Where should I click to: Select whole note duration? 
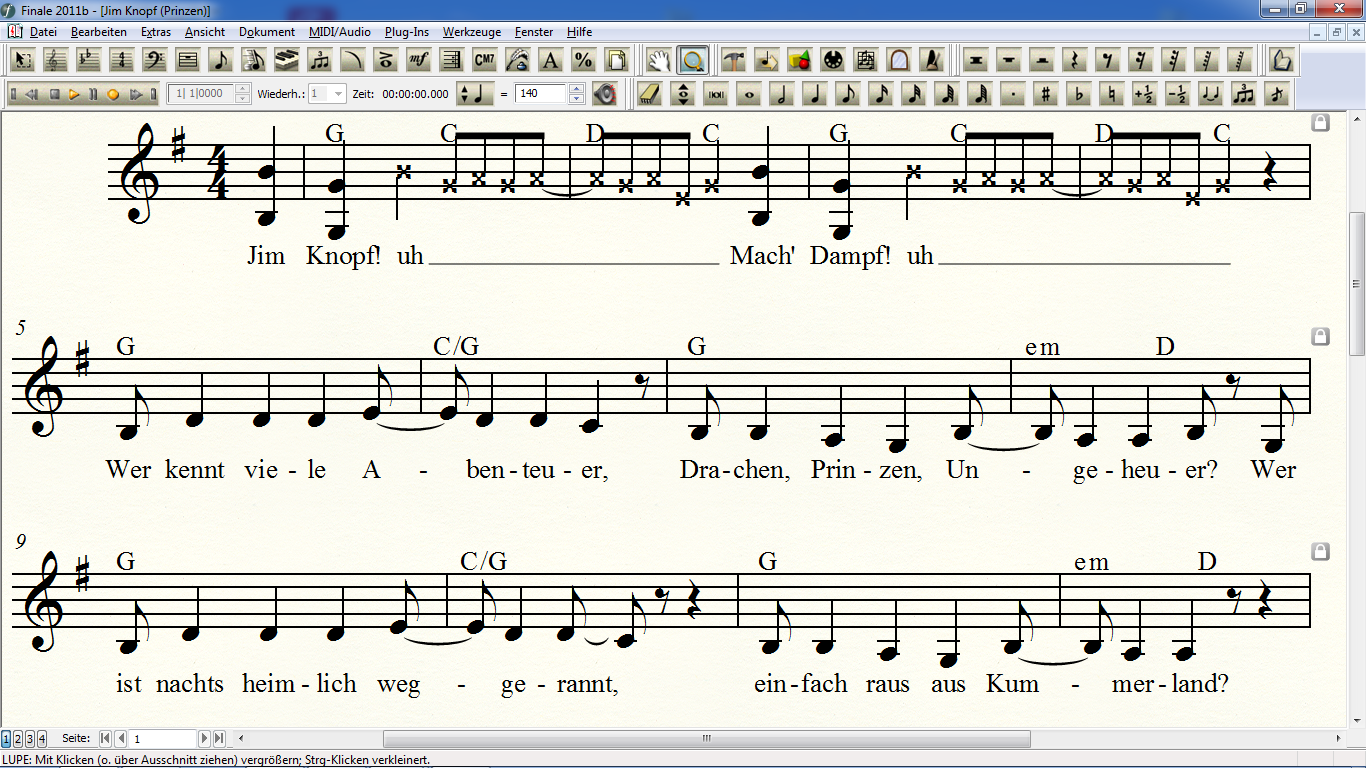[x=749, y=95]
